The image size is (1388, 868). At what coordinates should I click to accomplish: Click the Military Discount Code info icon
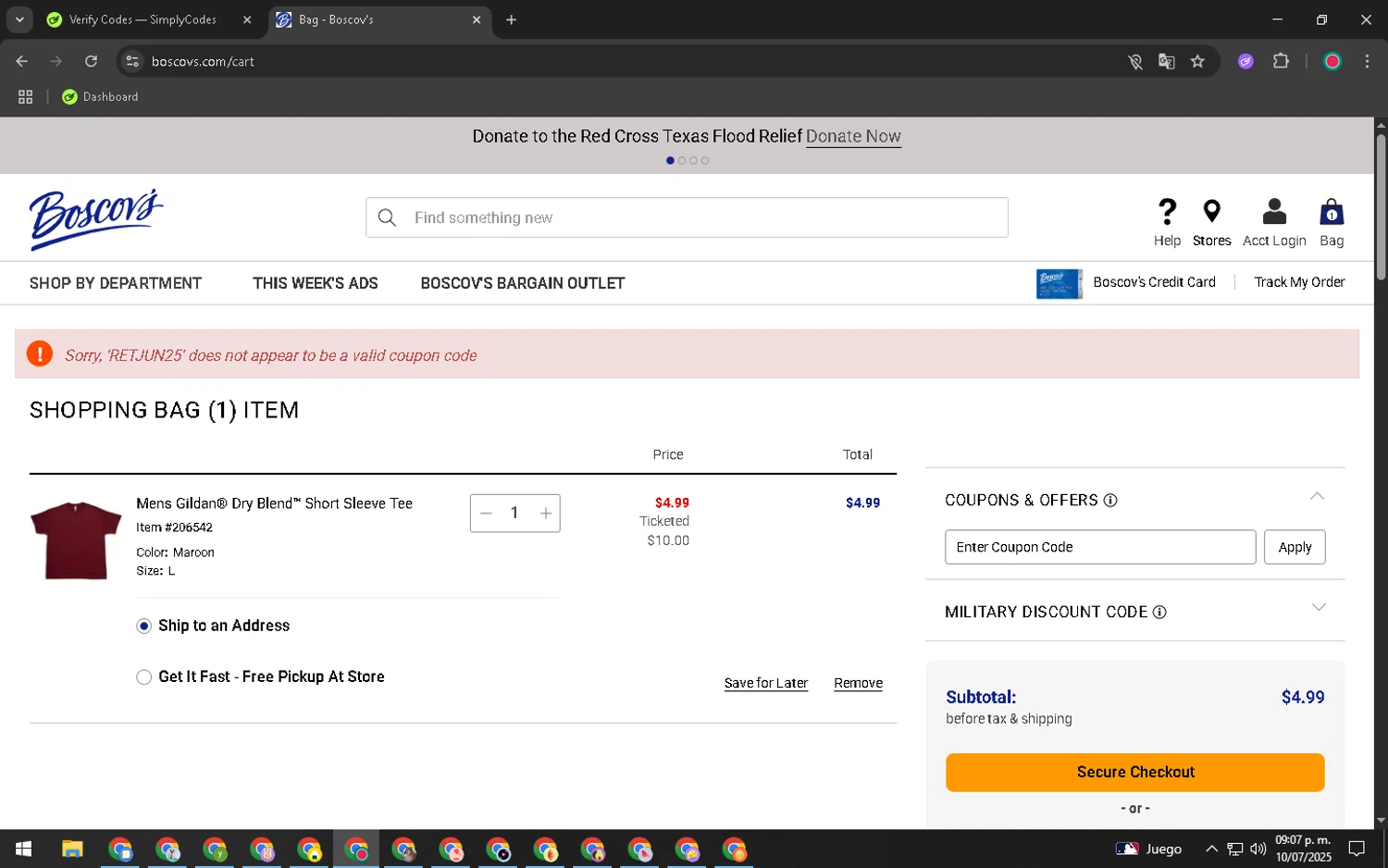tap(1159, 613)
